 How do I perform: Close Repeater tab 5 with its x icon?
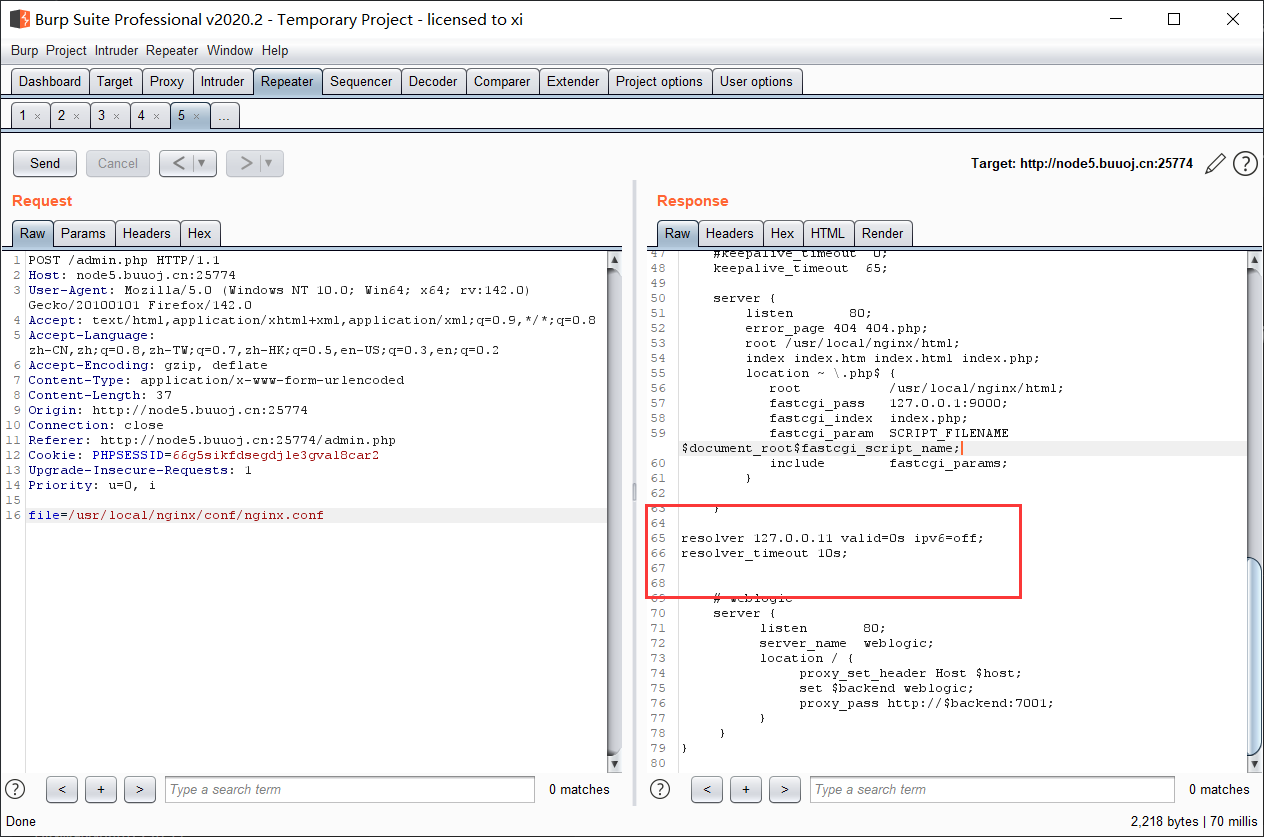point(196,117)
